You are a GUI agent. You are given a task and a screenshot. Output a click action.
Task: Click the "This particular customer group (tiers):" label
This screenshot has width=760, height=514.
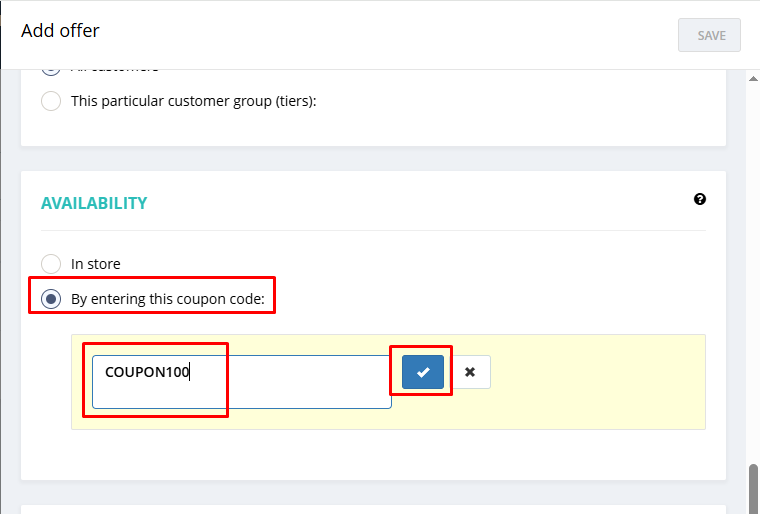193,101
